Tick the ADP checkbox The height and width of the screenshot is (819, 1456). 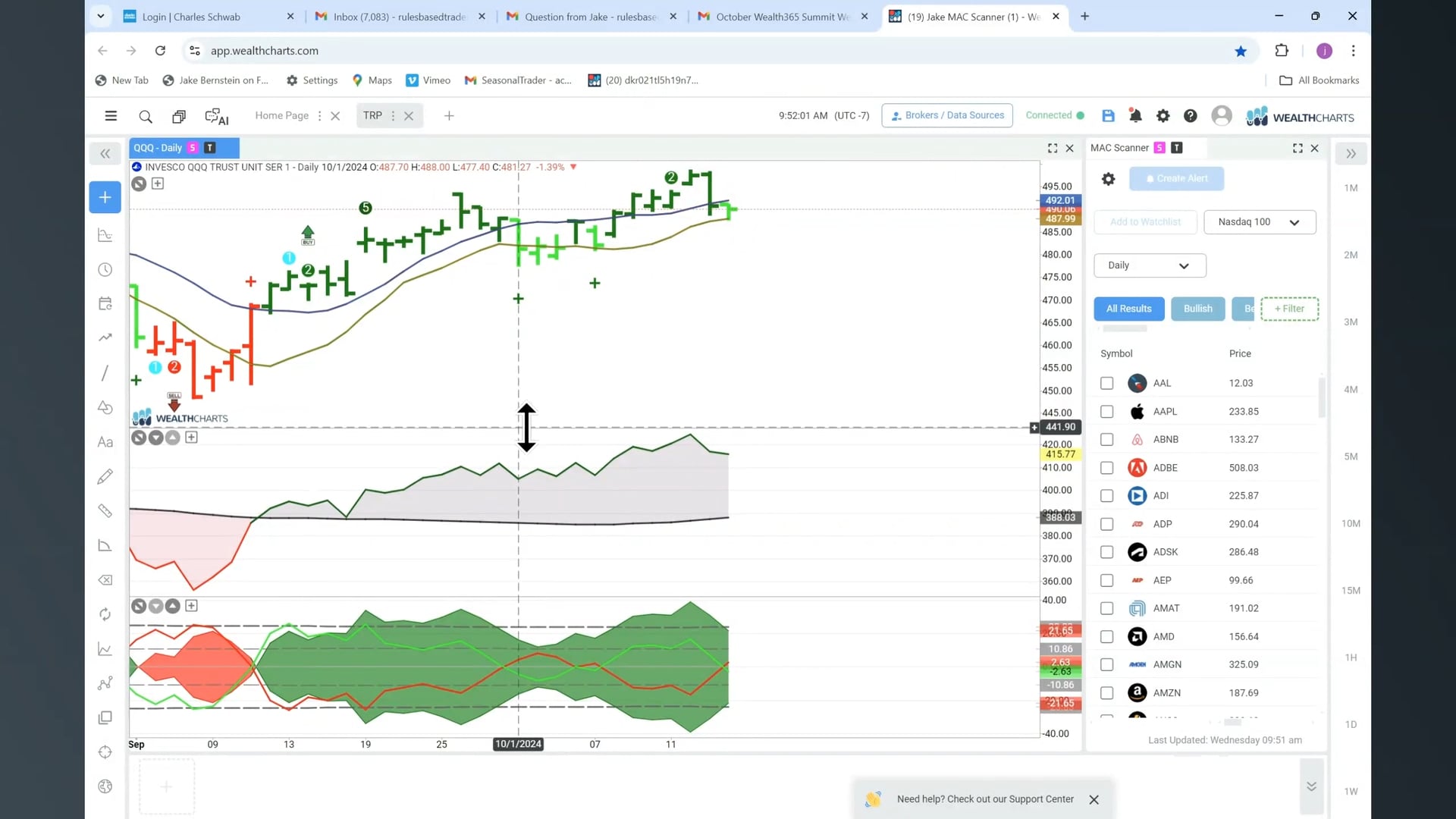pos(1107,524)
